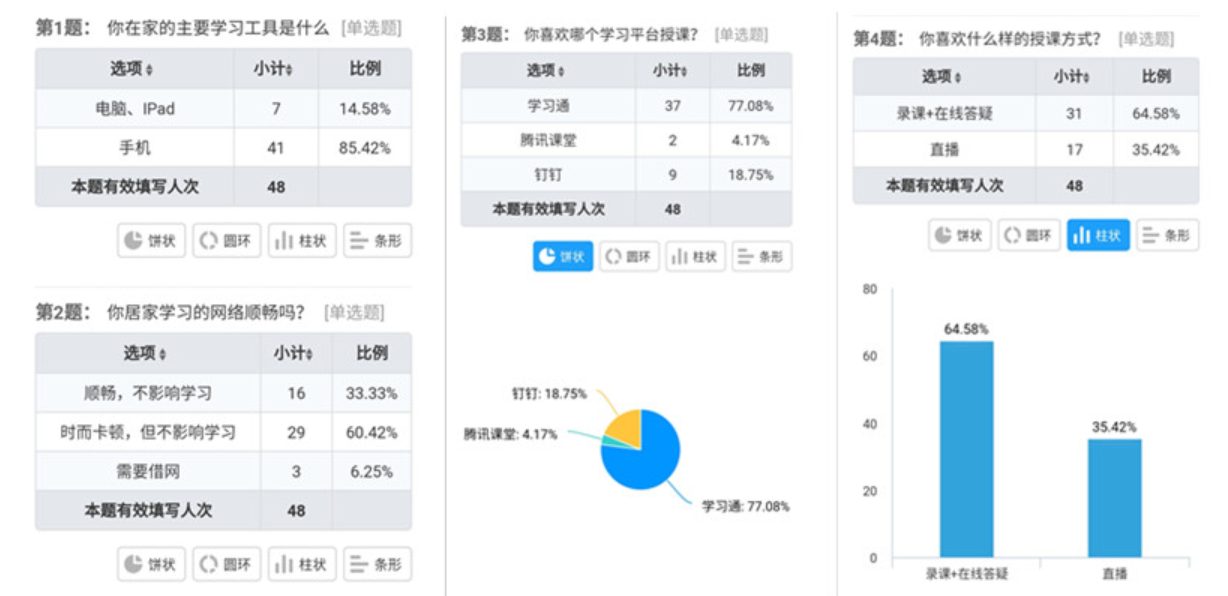1228x596 pixels.
Task: Switch question 4 to horizontal bar chart
Action: click(x=1167, y=235)
